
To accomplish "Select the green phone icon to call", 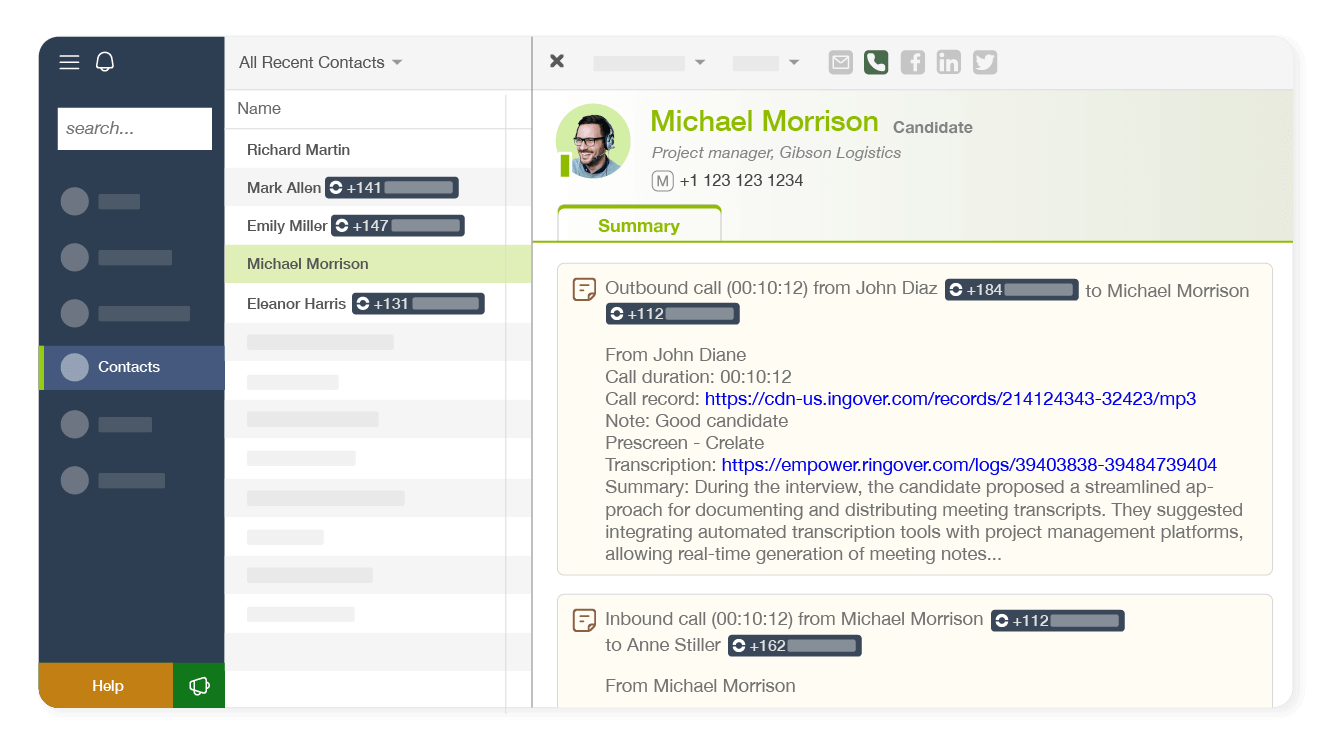I will [876, 61].
